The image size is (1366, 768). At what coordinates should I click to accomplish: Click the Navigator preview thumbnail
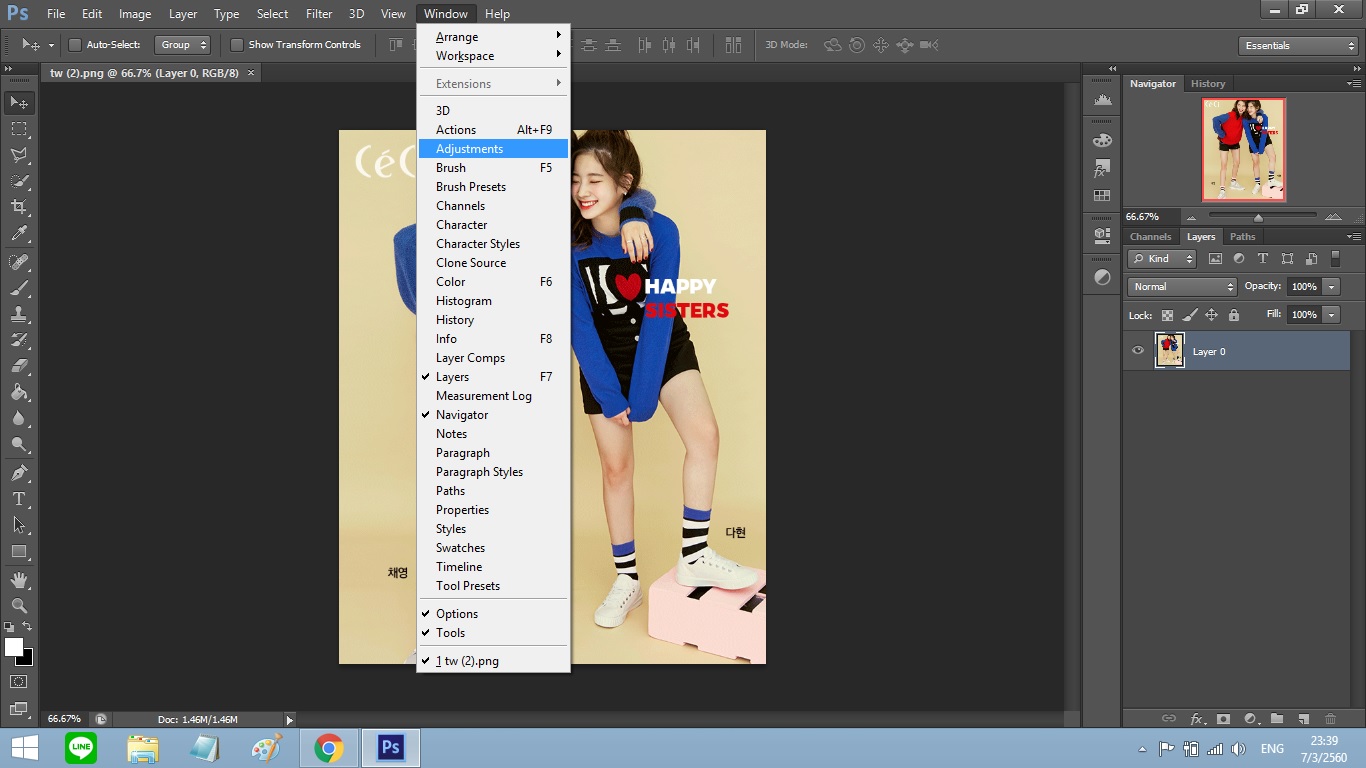point(1243,149)
